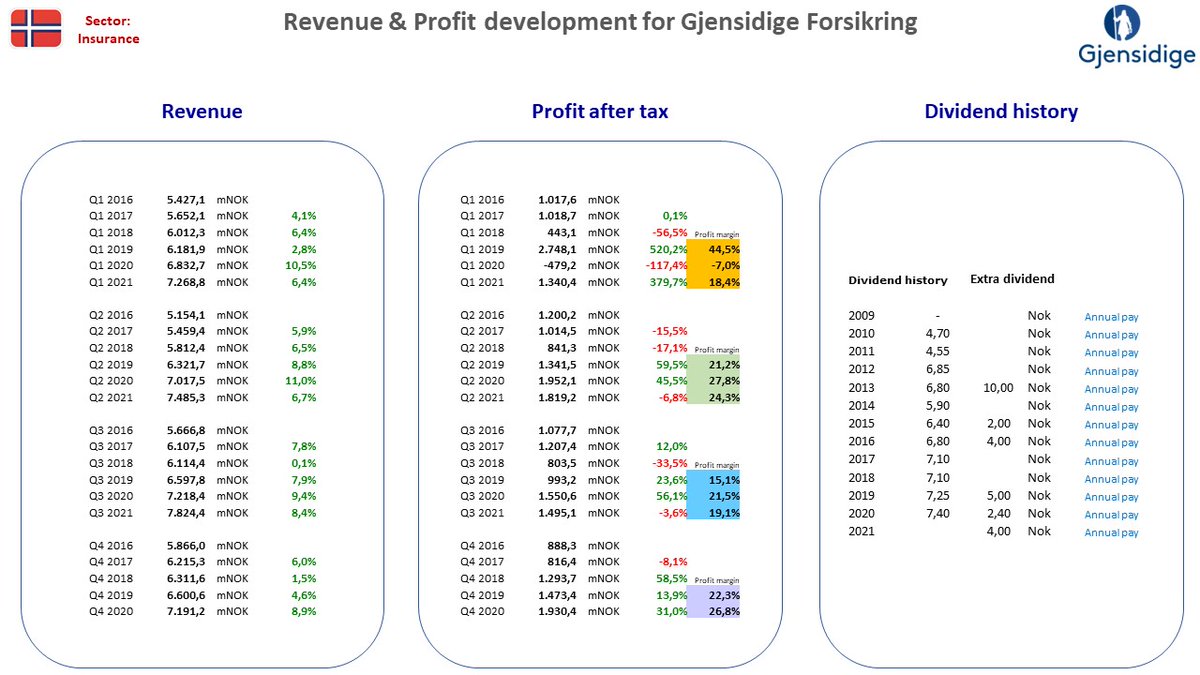1200x675 pixels.
Task: Click the red -17,1% profit change
Action: [672, 348]
